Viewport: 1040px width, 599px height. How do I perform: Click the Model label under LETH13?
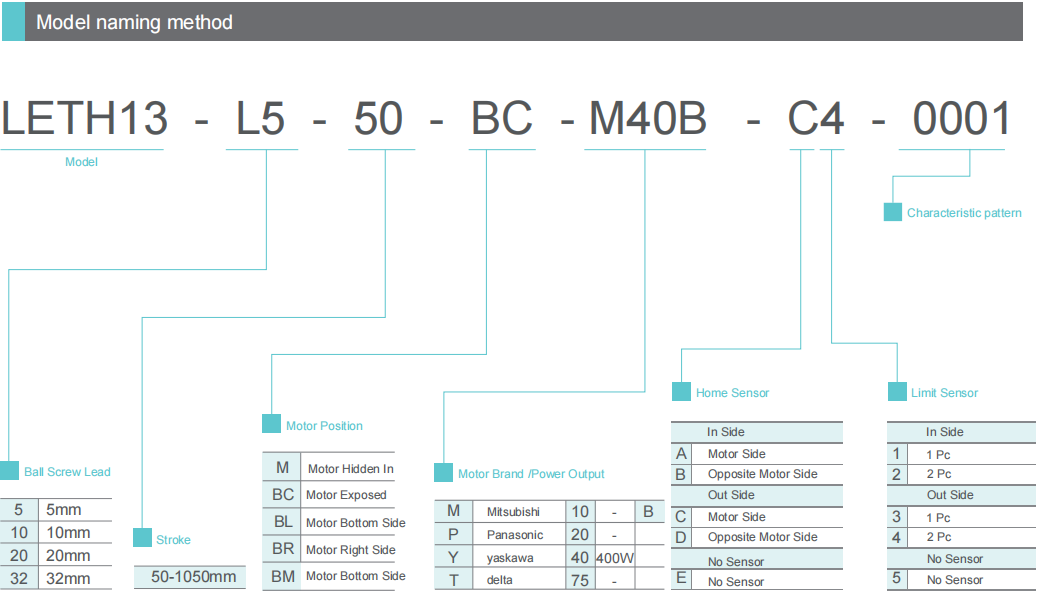[81, 161]
